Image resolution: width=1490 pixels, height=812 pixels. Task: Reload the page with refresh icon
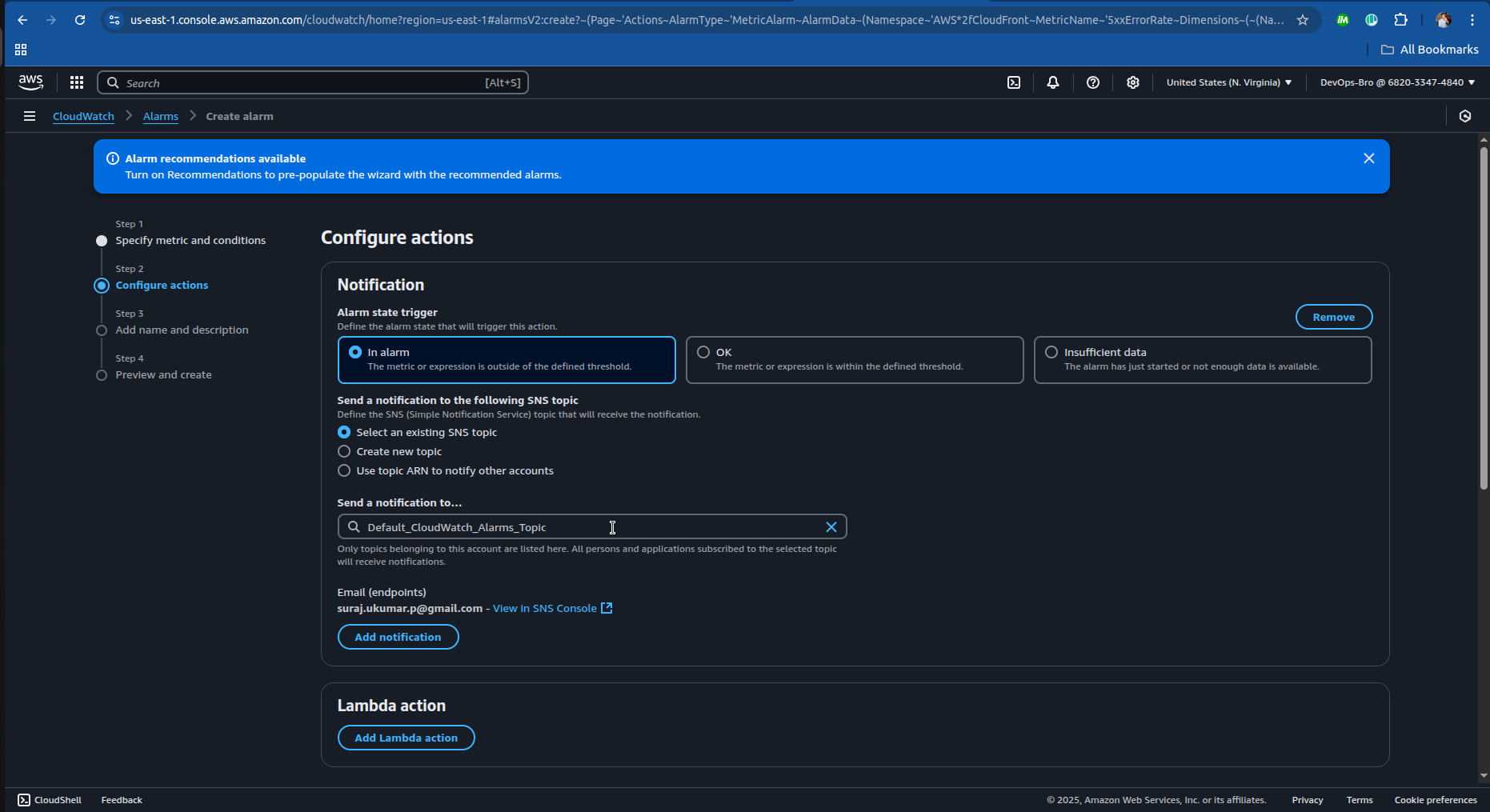[x=80, y=20]
